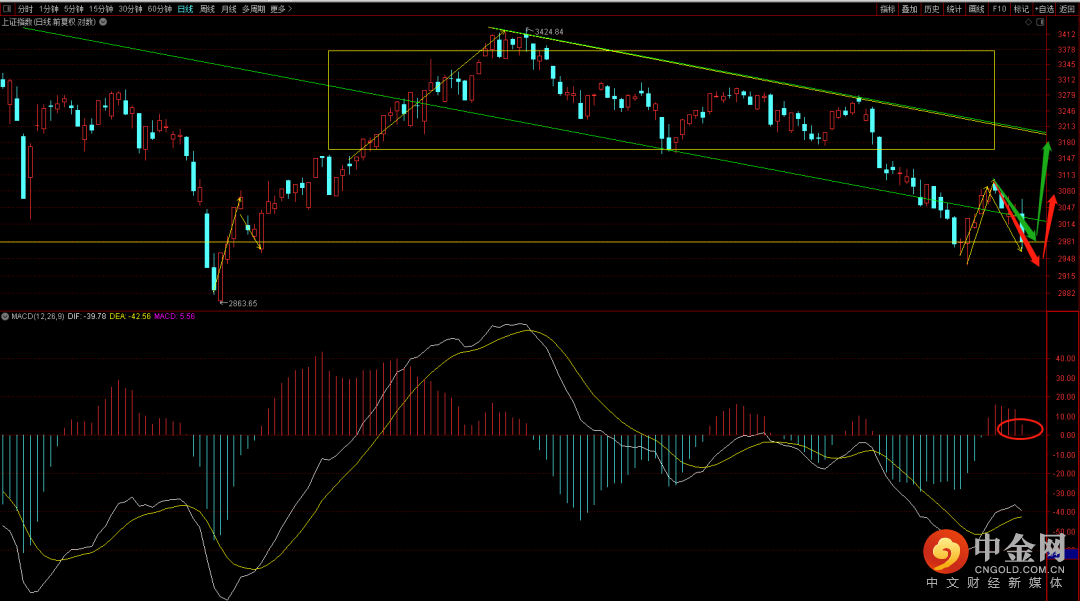Click the panel layout icon at top-left
This screenshot has width=1080, height=601.
click(6, 9)
